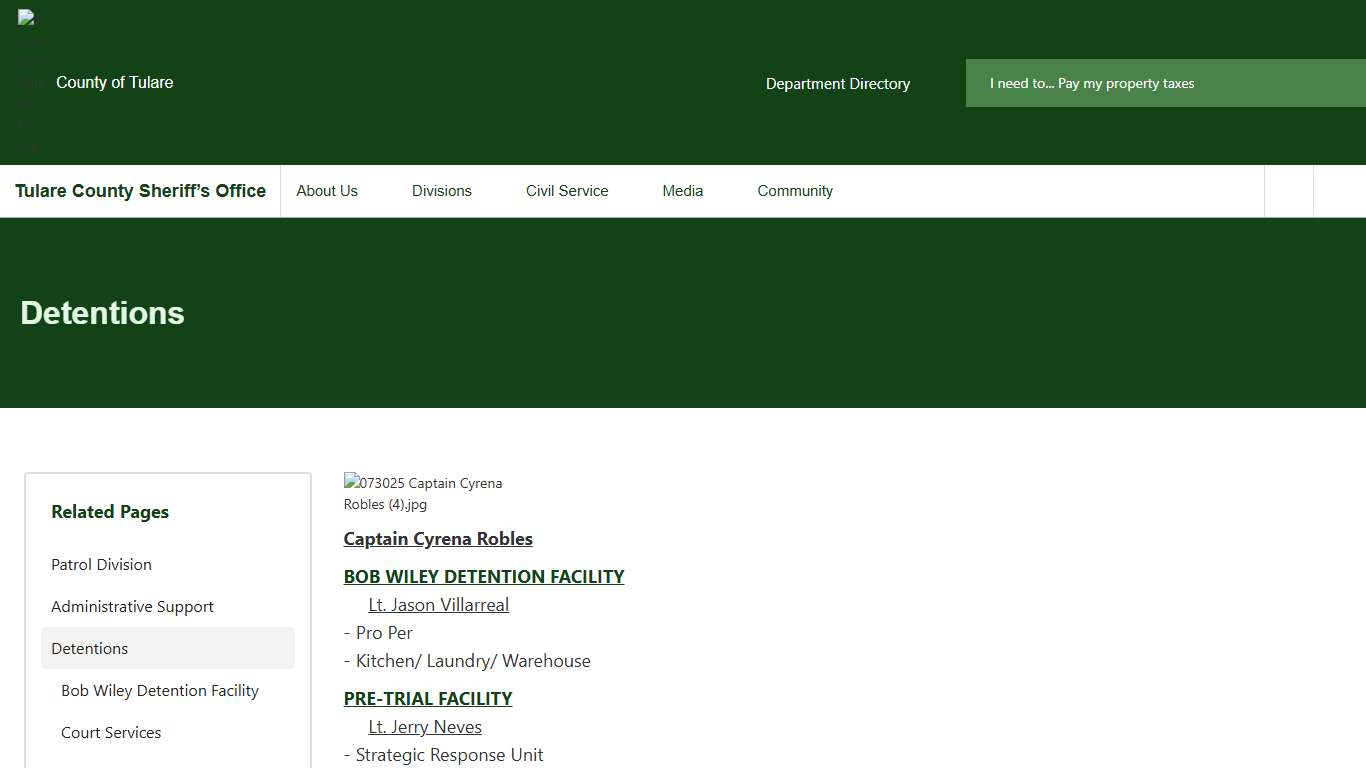Follow the BOB WILEY DETENTION FACILITY heading link
Viewport: 1366px width, 768px height.
(x=484, y=576)
